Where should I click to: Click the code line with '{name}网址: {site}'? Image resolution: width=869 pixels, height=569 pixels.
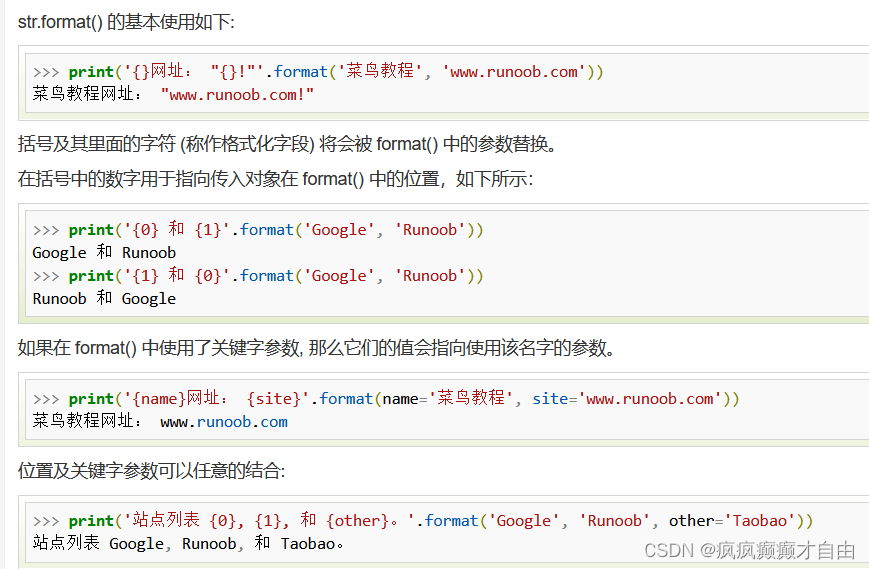click(x=386, y=398)
